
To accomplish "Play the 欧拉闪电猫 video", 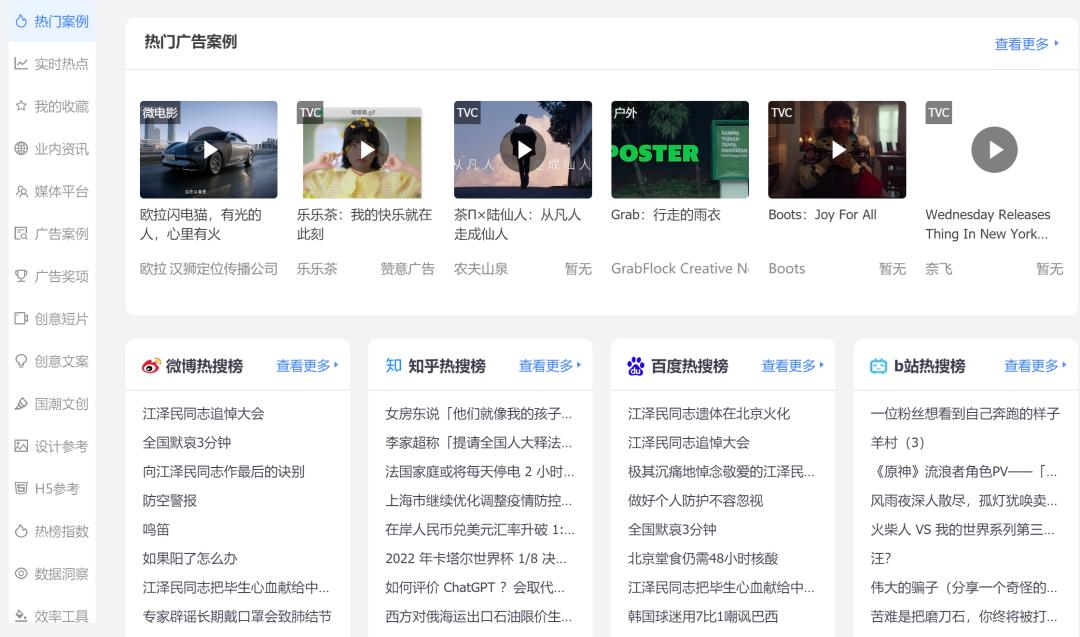I will tap(208, 149).
